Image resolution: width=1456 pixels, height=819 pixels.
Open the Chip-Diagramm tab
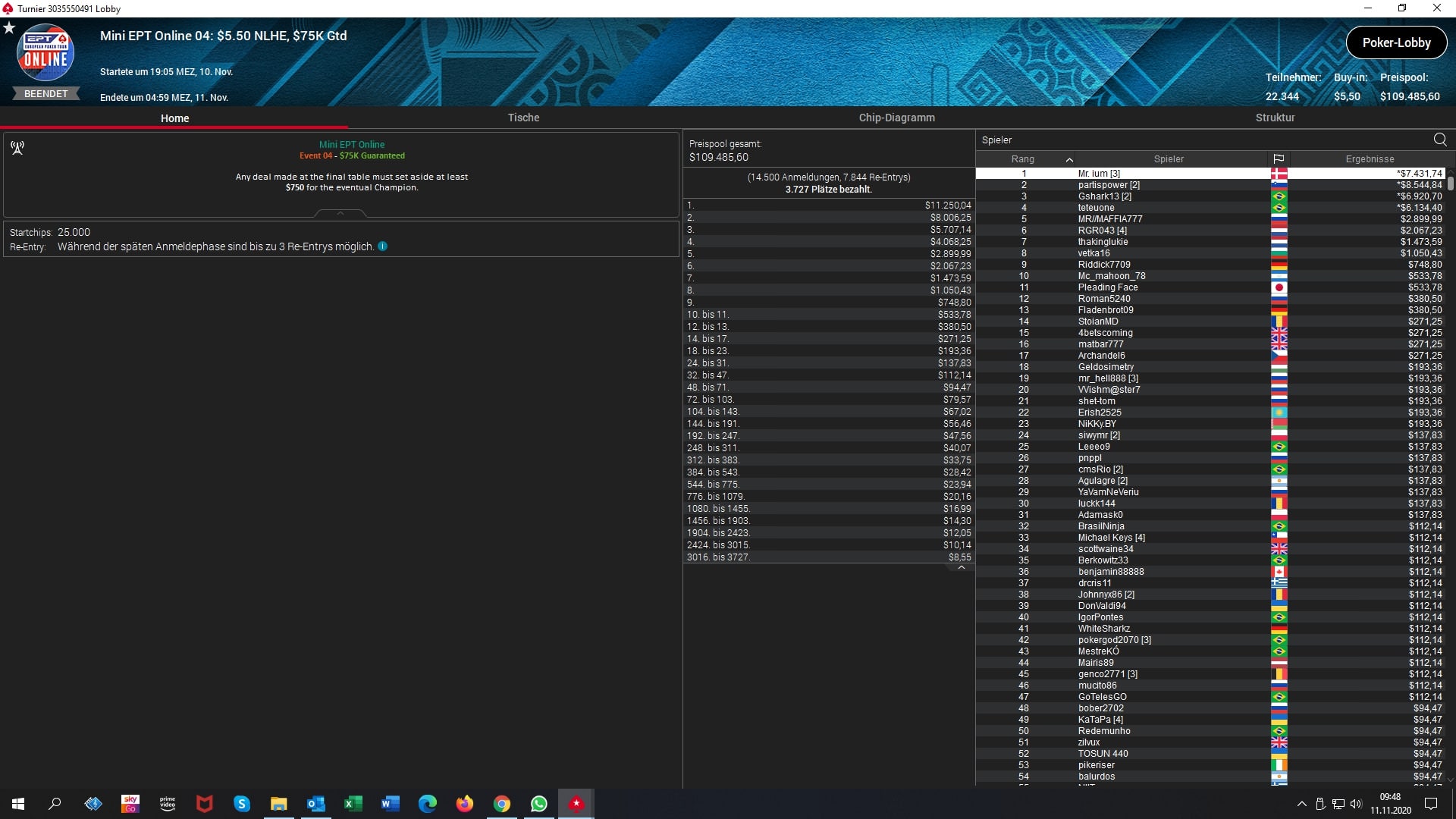point(896,118)
